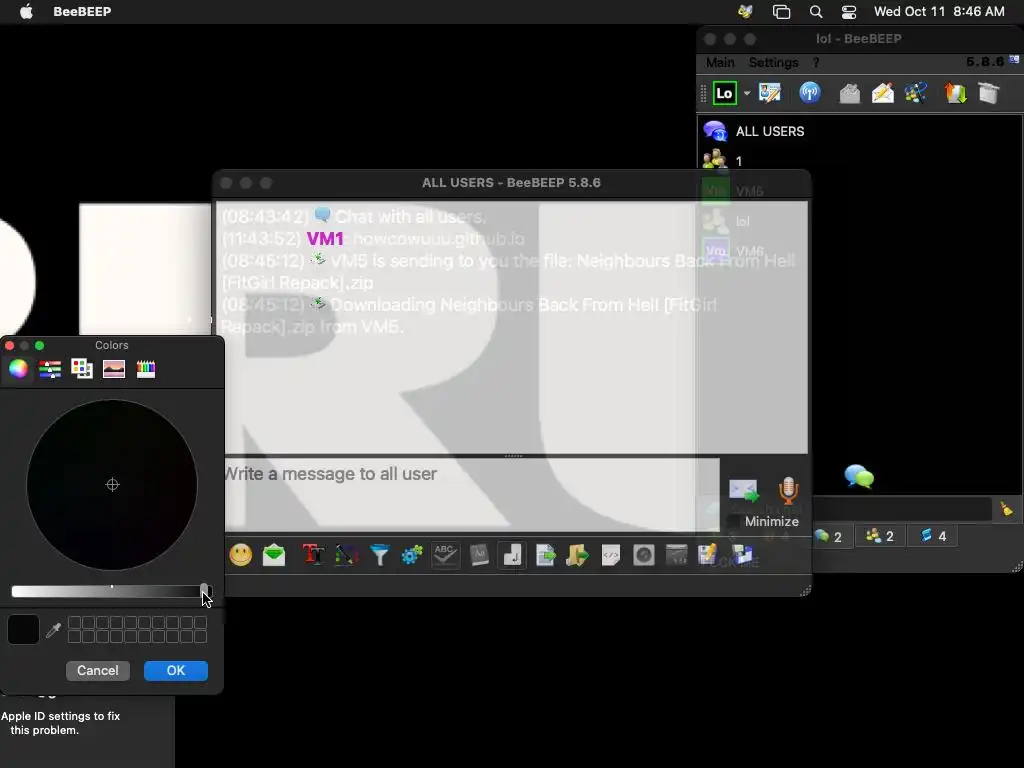This screenshot has width=1024, height=768.
Task: Select the pencils tab in Colors panel
Action: coord(146,369)
